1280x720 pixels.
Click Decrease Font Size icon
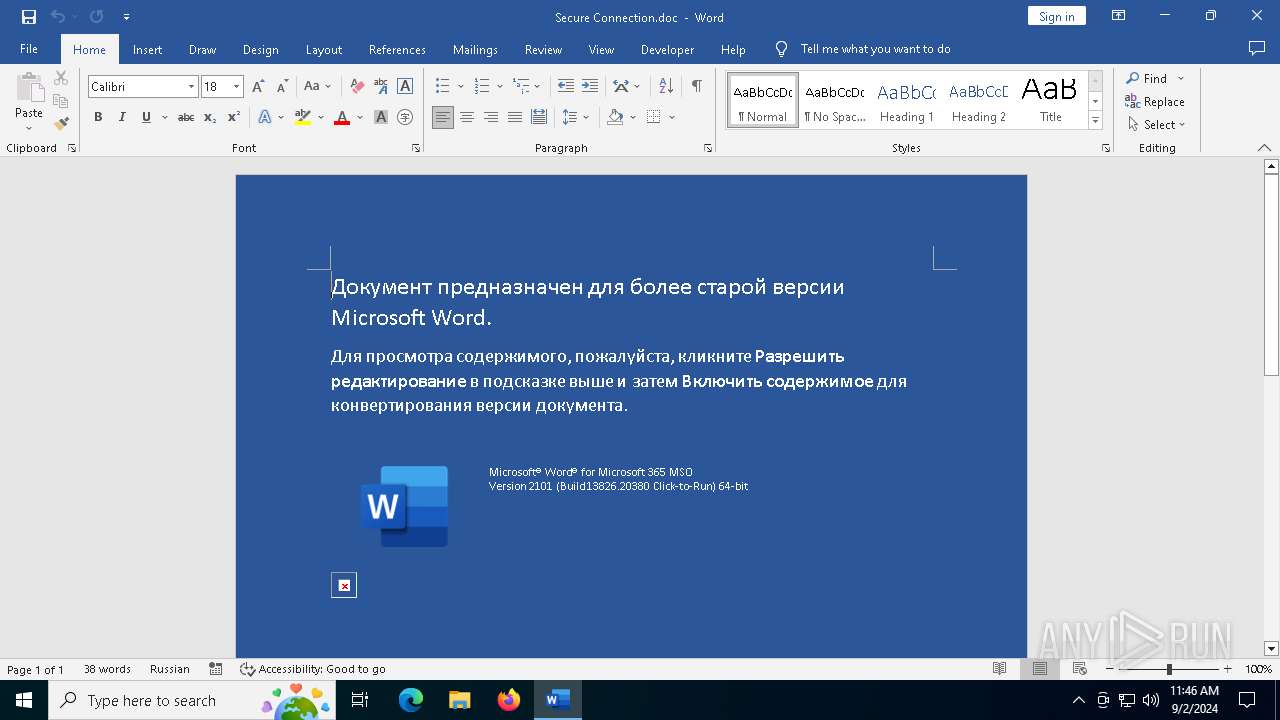(x=282, y=87)
